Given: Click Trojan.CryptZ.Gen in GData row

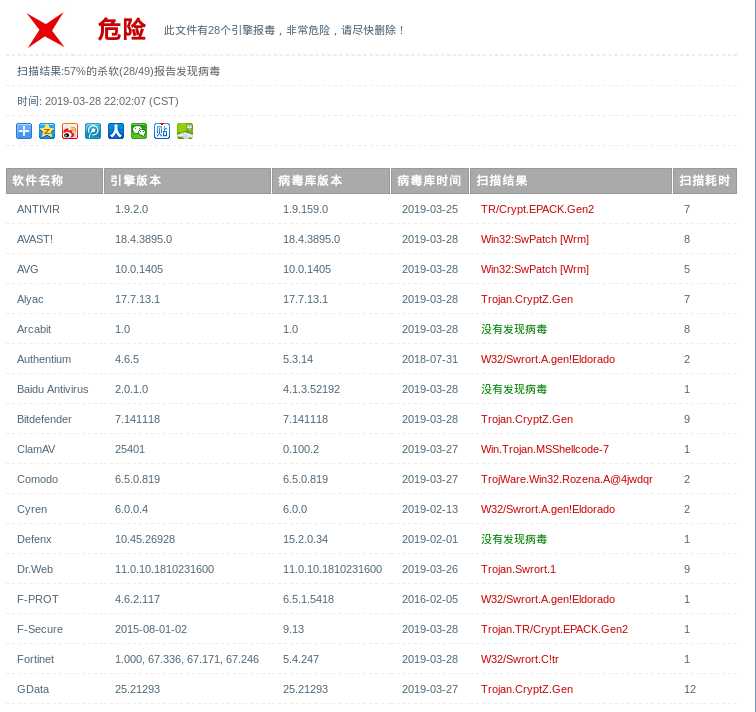Looking at the screenshot, I should click(x=527, y=689).
